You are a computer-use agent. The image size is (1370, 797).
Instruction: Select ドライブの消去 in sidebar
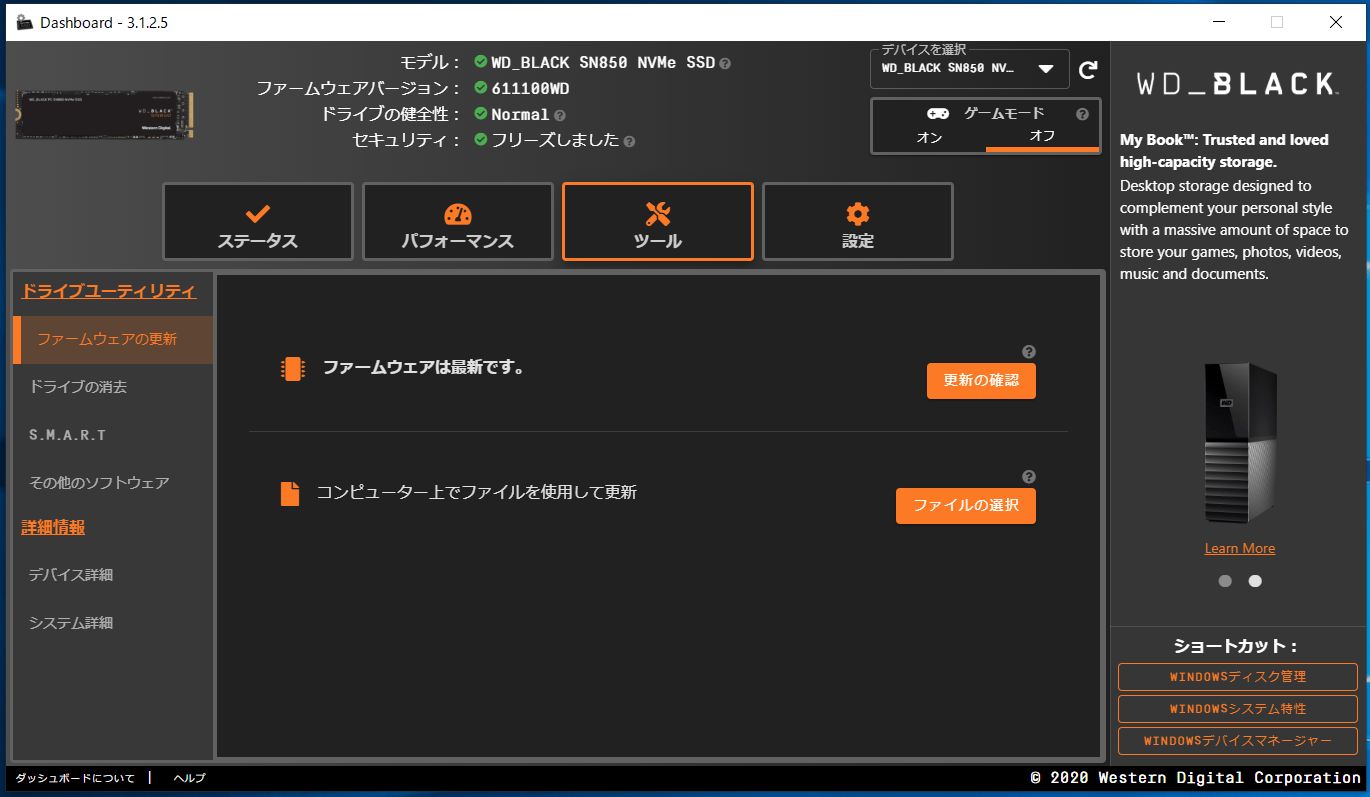pos(113,387)
